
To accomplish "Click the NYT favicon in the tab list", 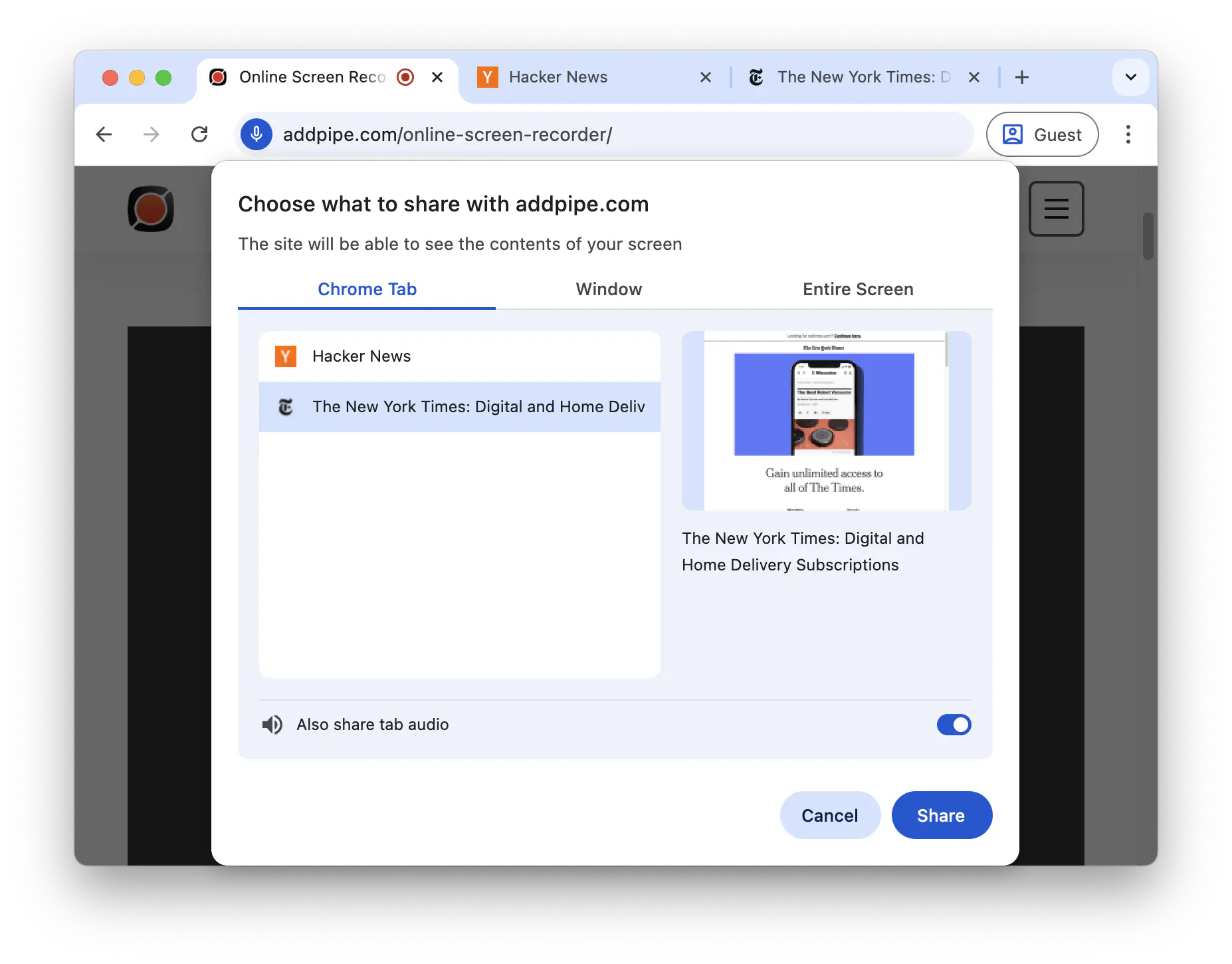I will click(x=286, y=407).
